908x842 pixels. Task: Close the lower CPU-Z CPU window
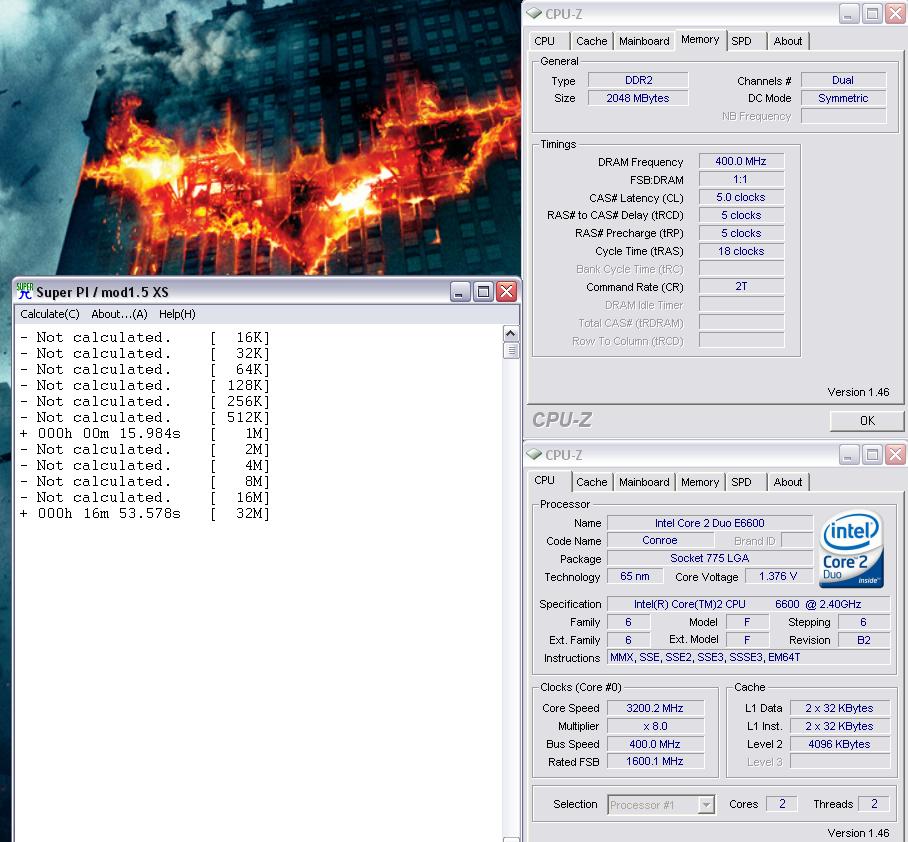pyautogui.click(x=895, y=455)
